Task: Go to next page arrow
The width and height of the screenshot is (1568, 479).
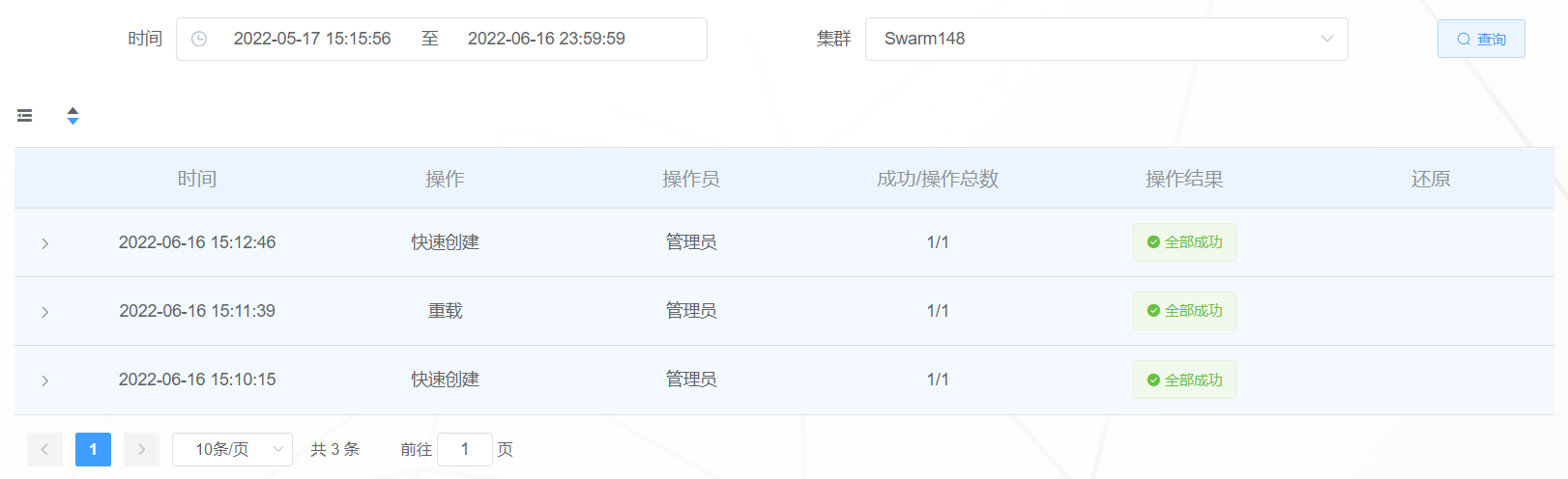Action: tap(141, 449)
